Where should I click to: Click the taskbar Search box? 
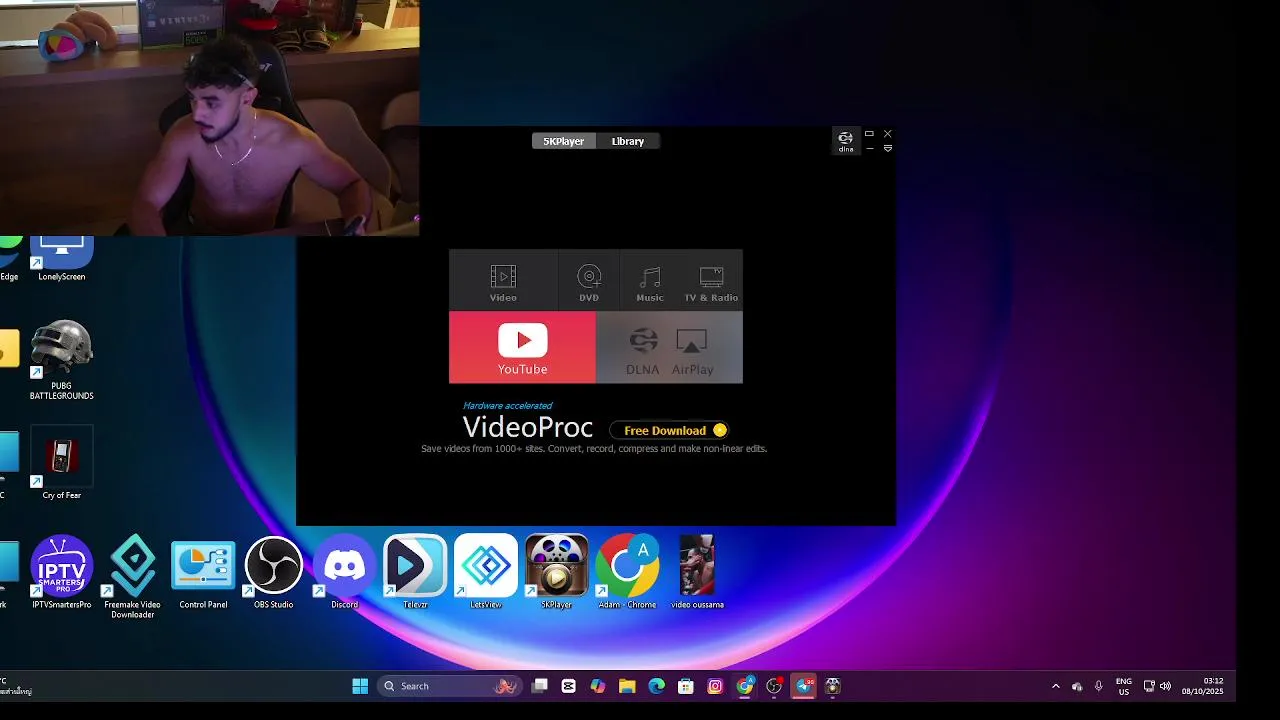[451, 686]
